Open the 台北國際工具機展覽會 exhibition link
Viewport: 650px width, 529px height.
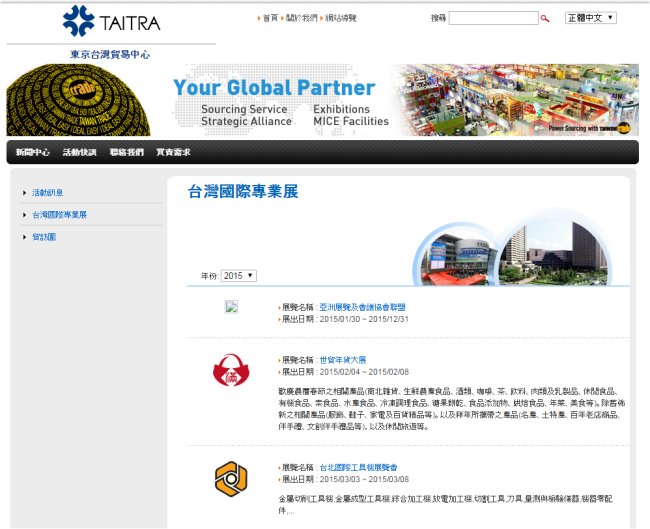click(358, 467)
